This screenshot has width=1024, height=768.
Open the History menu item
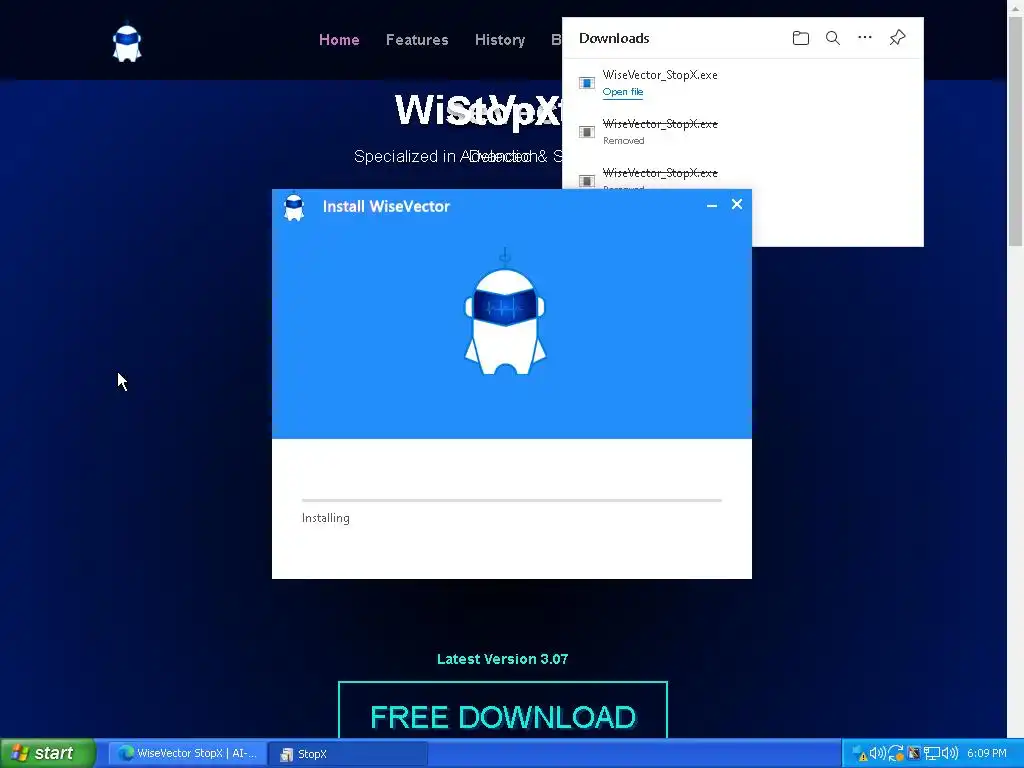(x=500, y=40)
